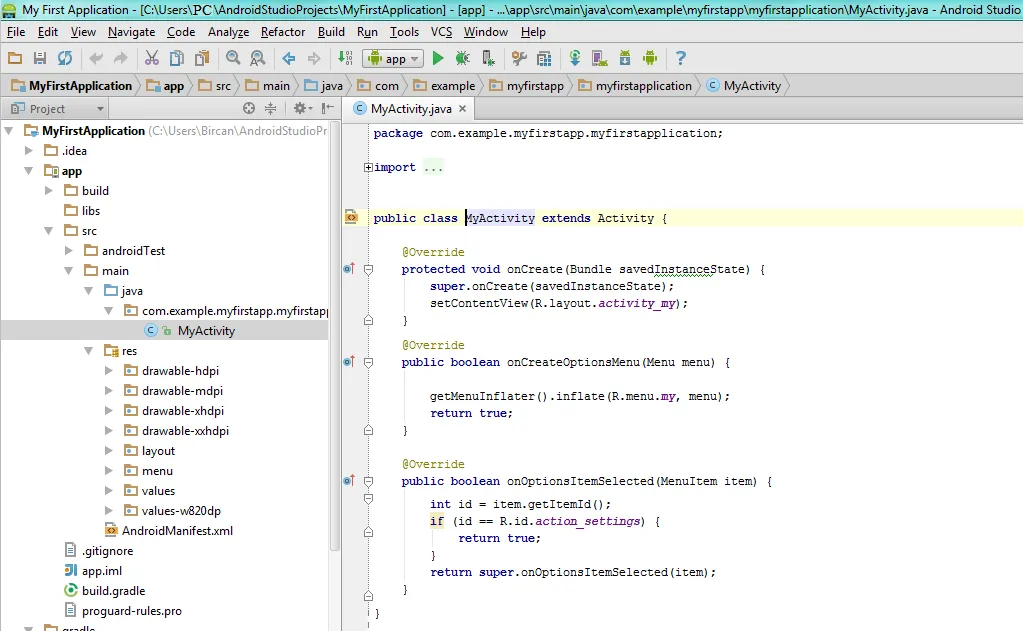This screenshot has width=1023, height=631.
Task: Open the Help question mark icon
Action: 681,59
